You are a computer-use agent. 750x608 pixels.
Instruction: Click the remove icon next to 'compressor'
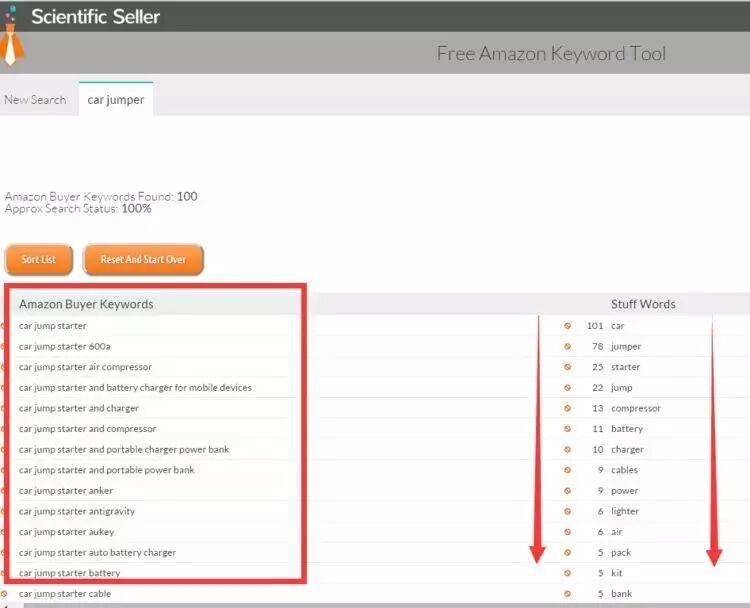click(x=567, y=408)
